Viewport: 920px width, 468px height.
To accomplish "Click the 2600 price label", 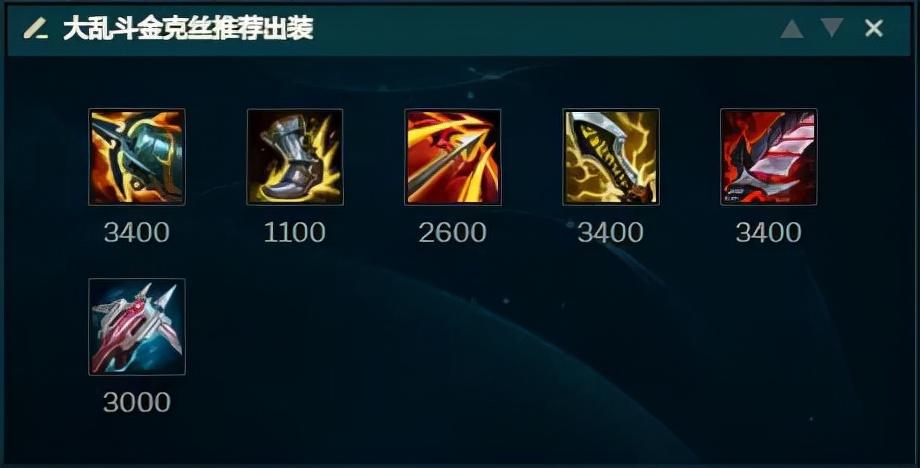I will (x=452, y=232).
